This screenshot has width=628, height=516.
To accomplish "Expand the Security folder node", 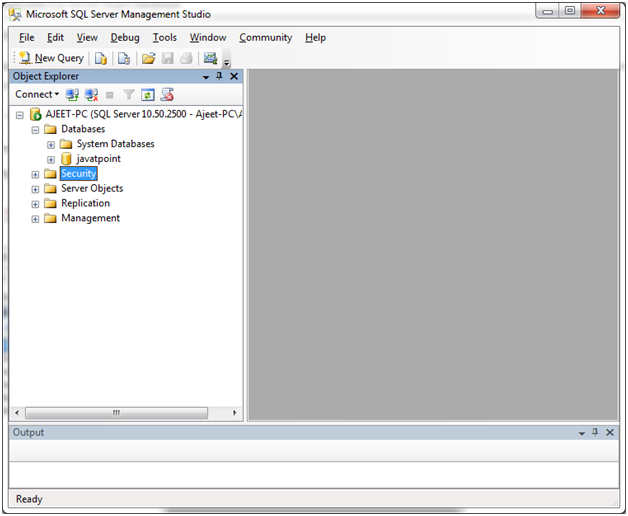I will (35, 174).
